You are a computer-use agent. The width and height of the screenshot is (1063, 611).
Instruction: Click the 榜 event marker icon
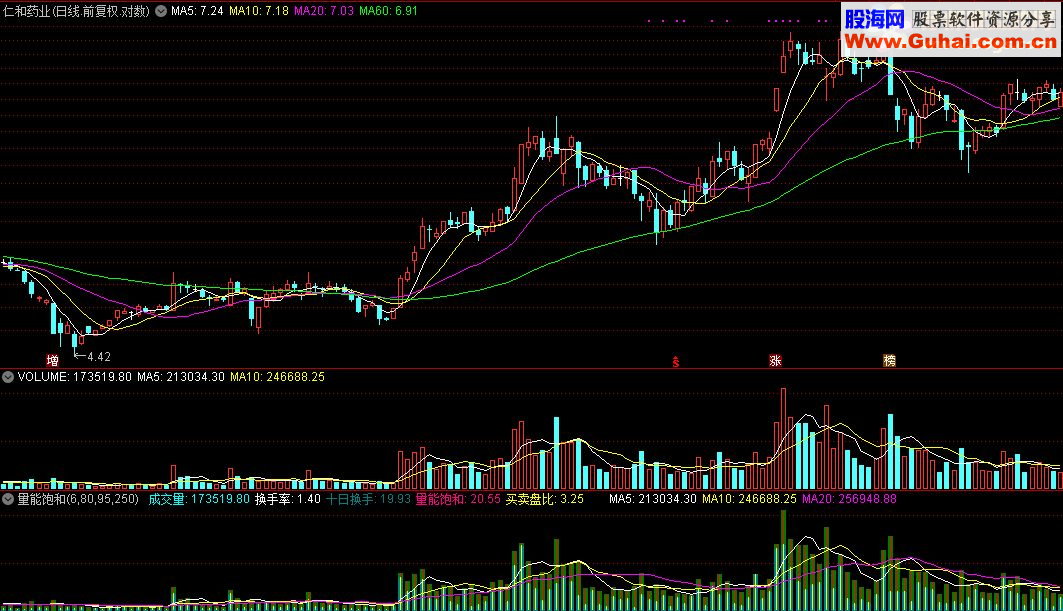pos(889,361)
